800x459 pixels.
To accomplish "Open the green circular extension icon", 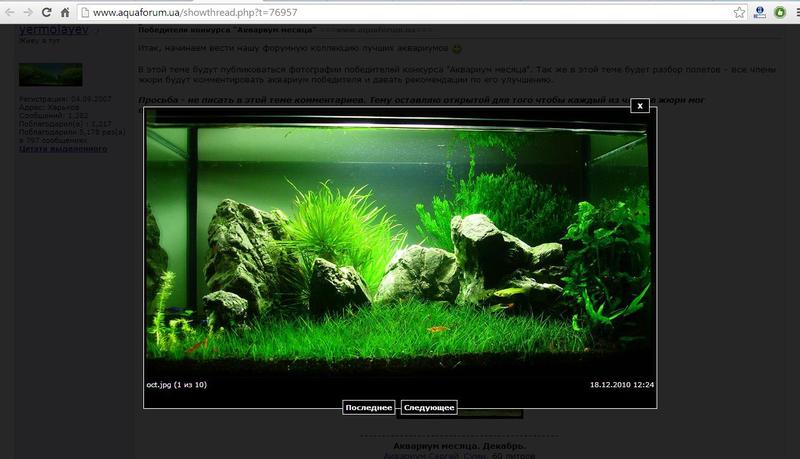I will pos(779,13).
